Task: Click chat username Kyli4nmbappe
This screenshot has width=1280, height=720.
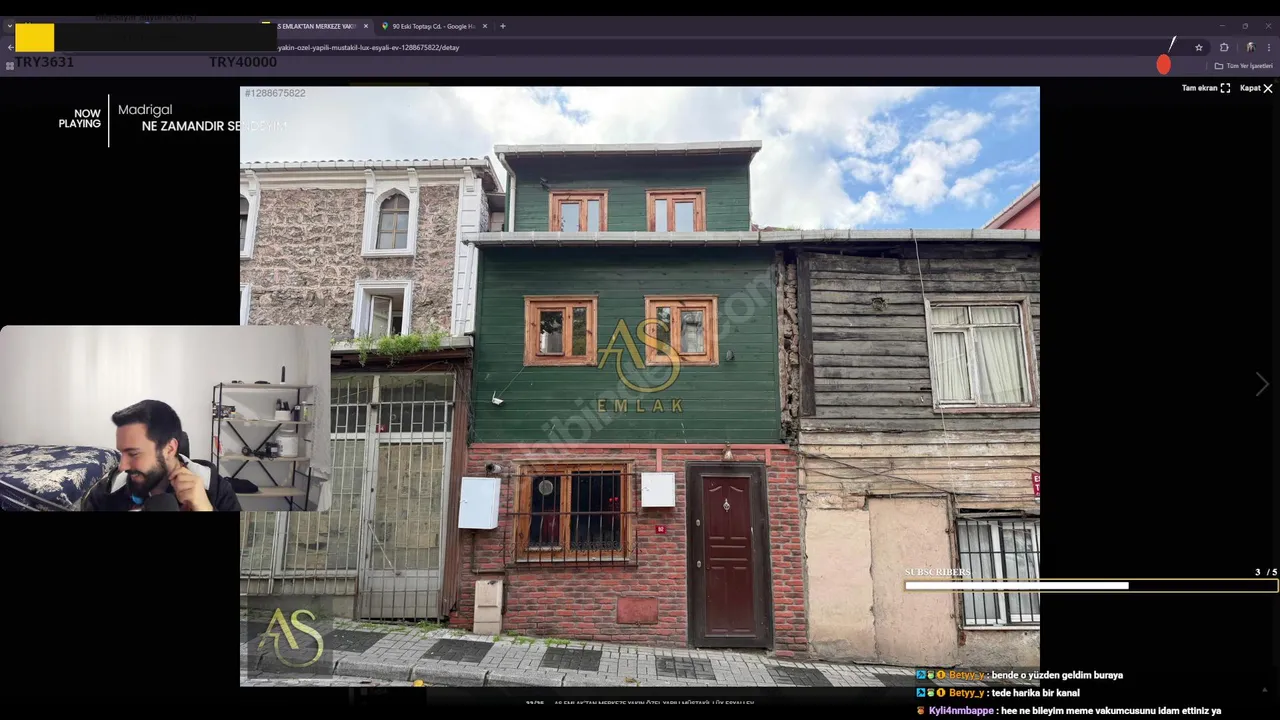Action: [961, 711]
